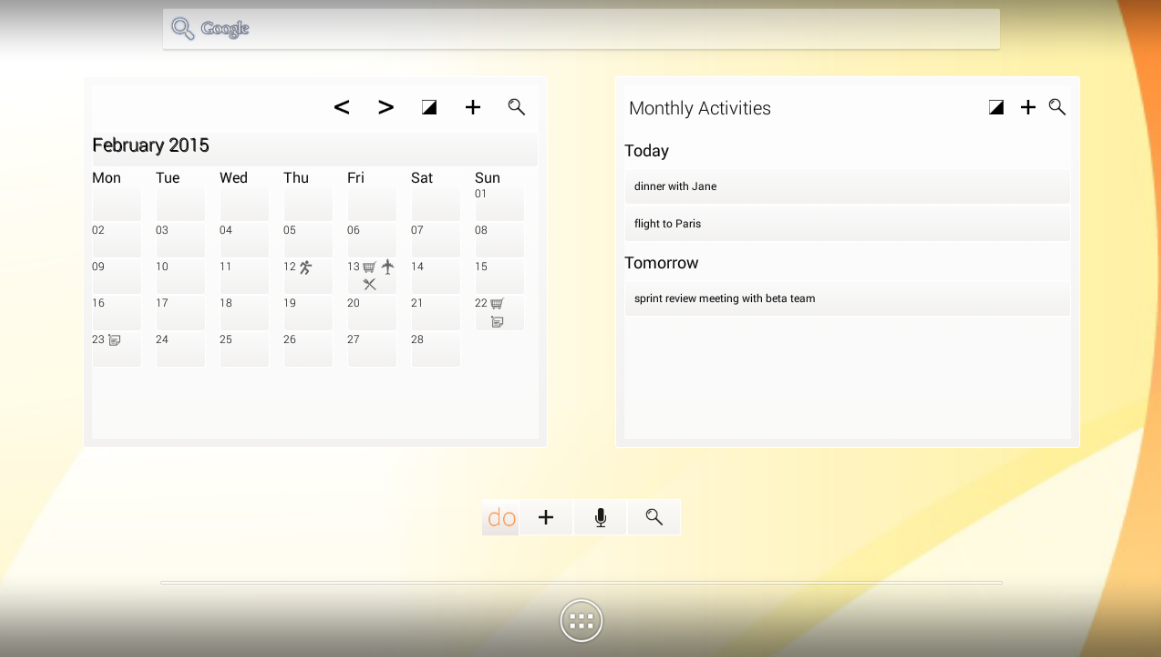The height and width of the screenshot is (657, 1161).
Task: Add a new event with the calendar plus button
Action: click(x=473, y=106)
